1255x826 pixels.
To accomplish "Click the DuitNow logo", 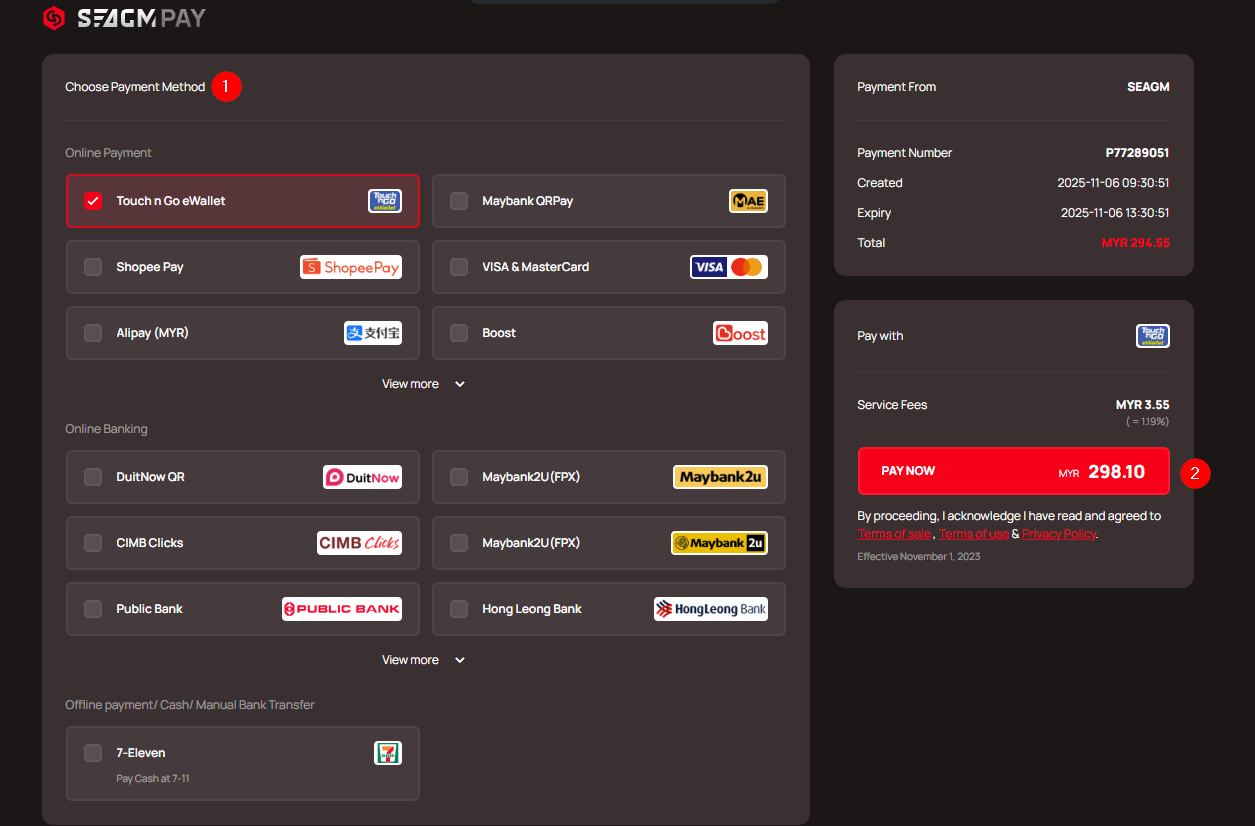I will point(362,477).
